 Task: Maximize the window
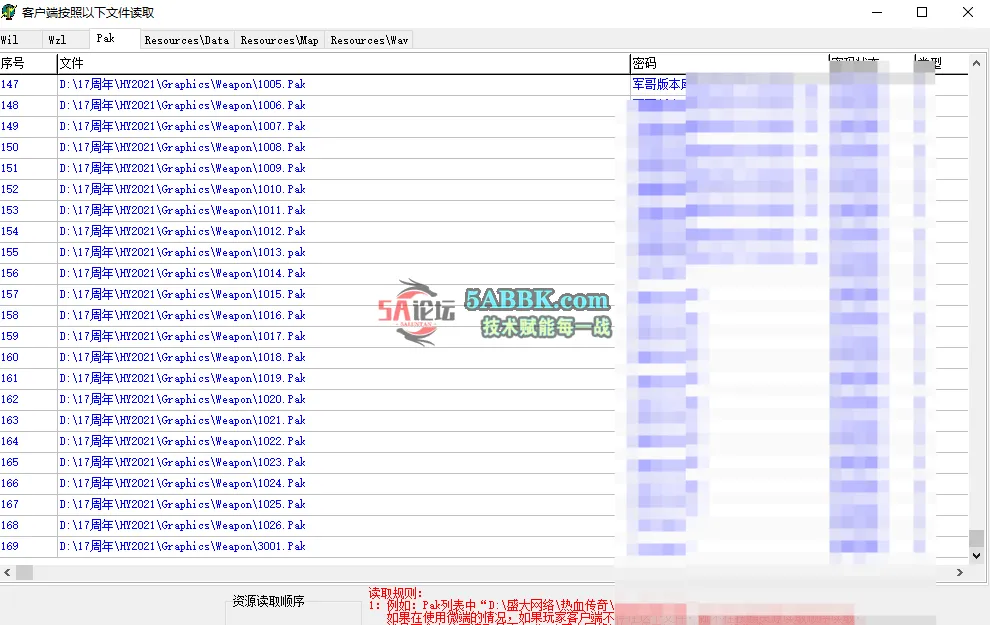(922, 12)
